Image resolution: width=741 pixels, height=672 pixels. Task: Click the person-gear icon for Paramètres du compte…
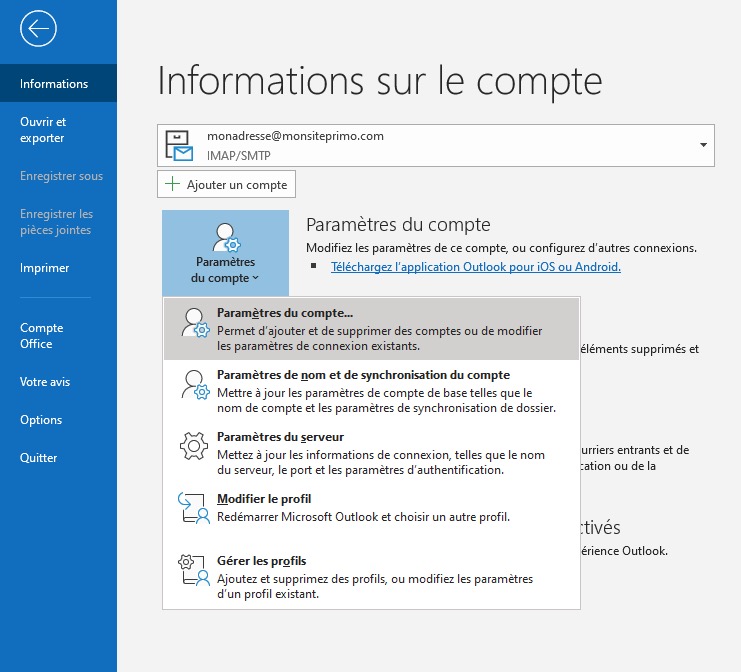coord(193,324)
